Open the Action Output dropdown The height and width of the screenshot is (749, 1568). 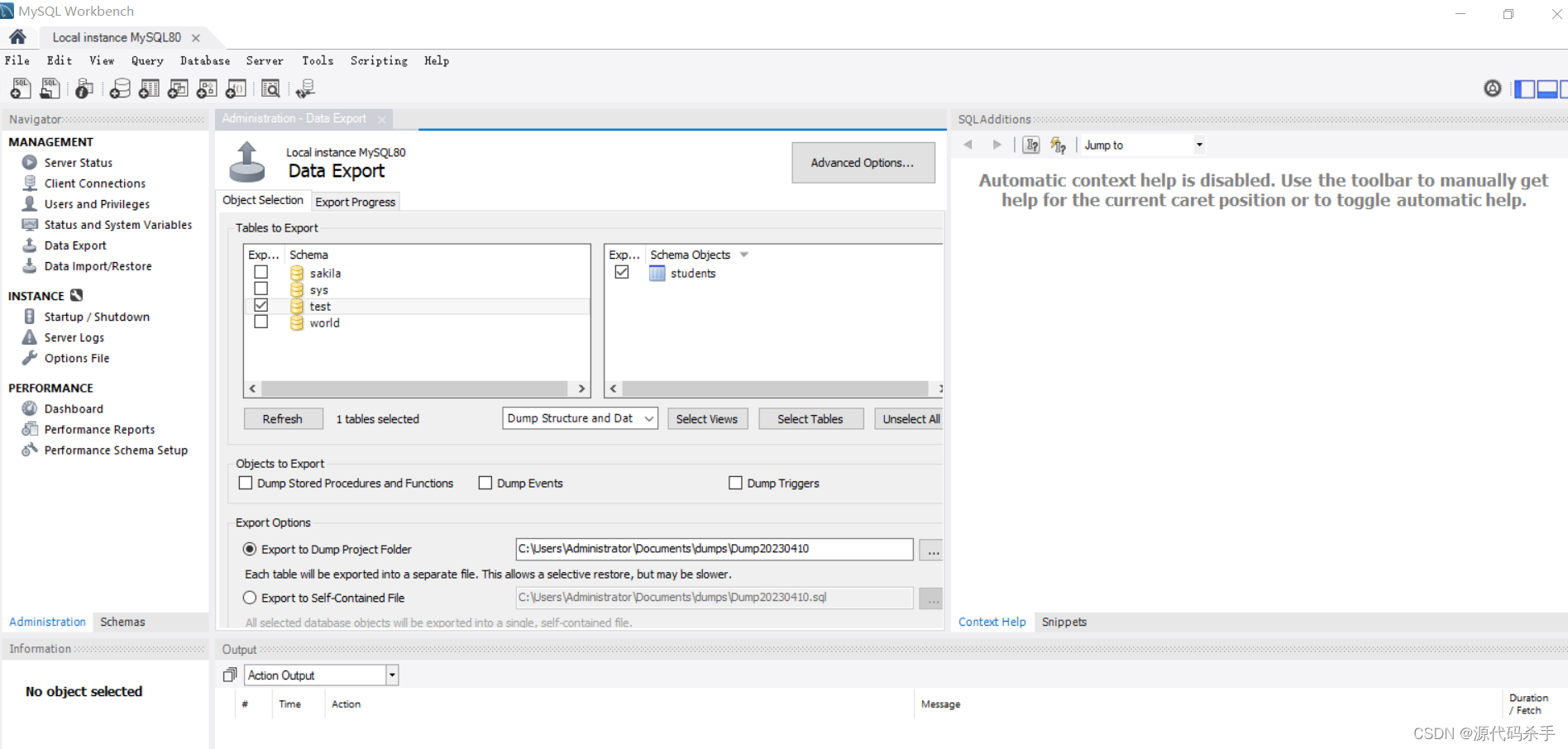391,675
